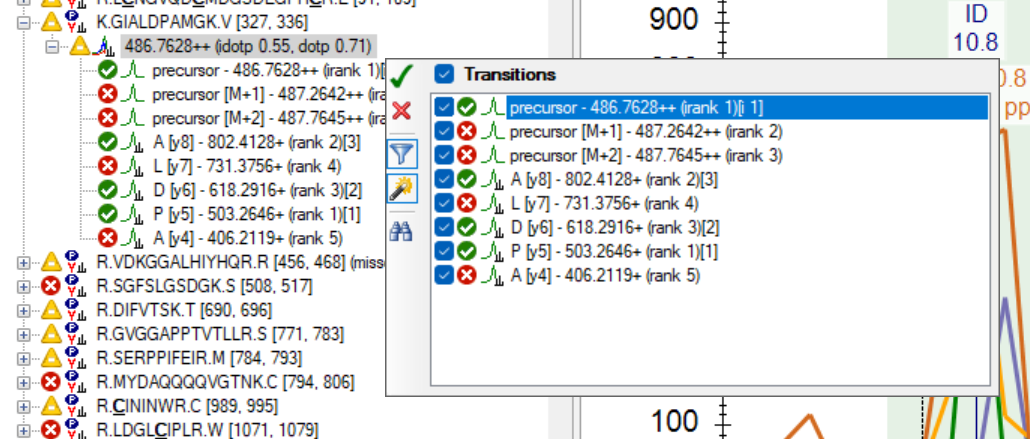Toggle the Transitions select-all checkbox

coord(445,74)
